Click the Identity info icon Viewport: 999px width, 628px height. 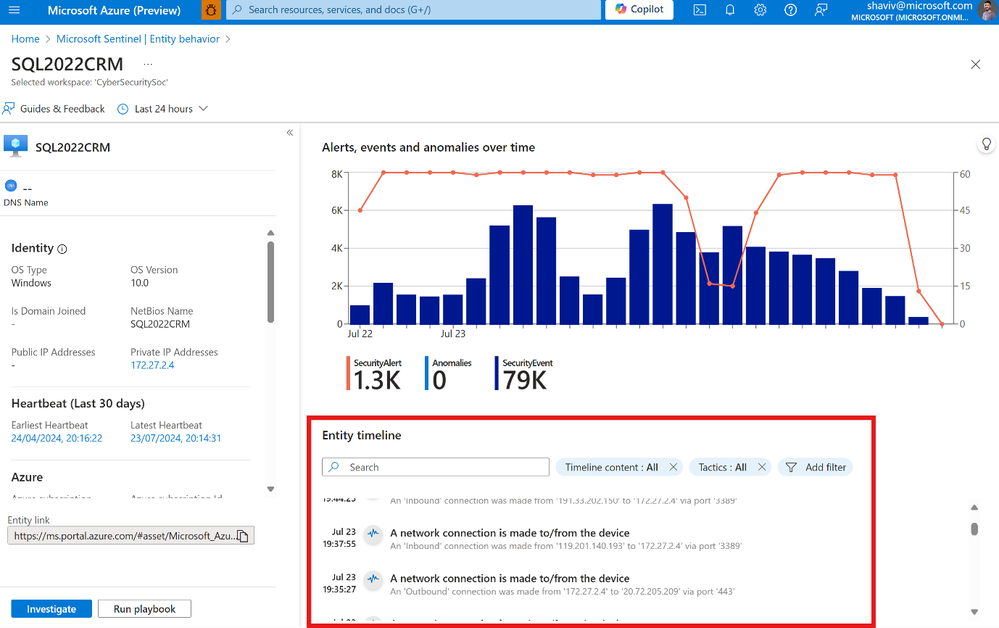(x=62, y=249)
